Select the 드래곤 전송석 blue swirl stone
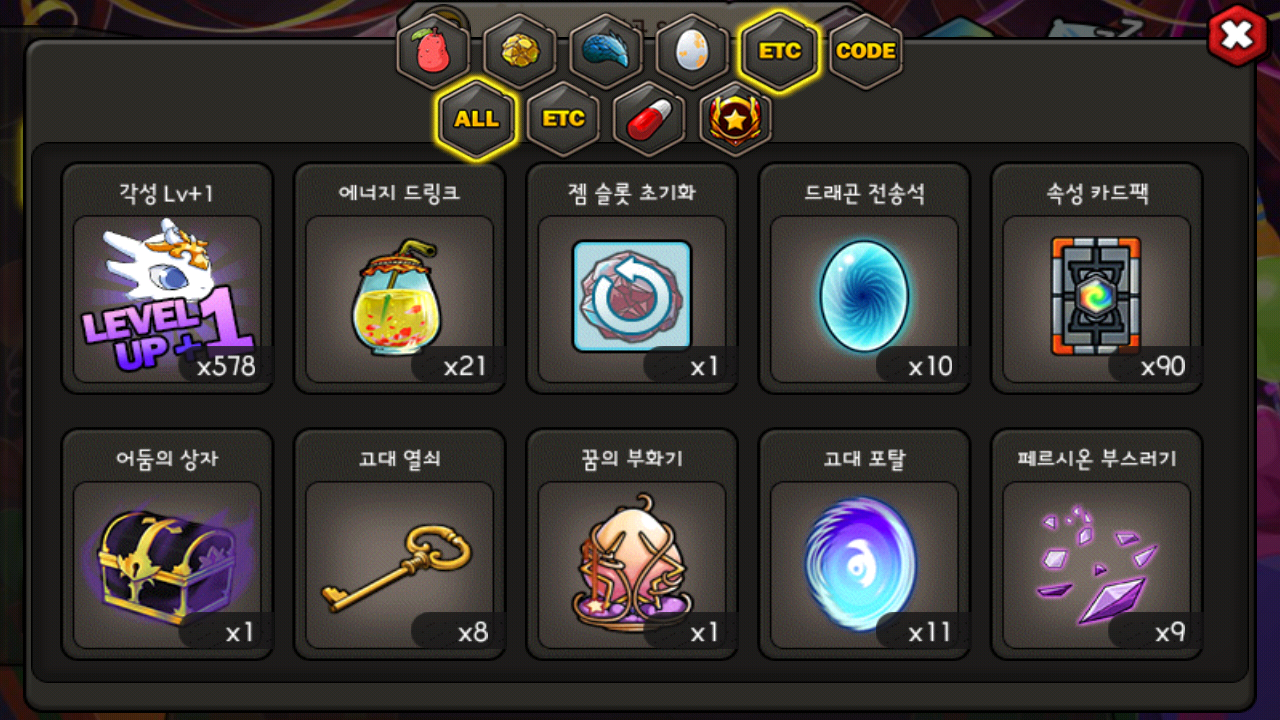This screenshot has width=1280, height=720. [x=864, y=279]
